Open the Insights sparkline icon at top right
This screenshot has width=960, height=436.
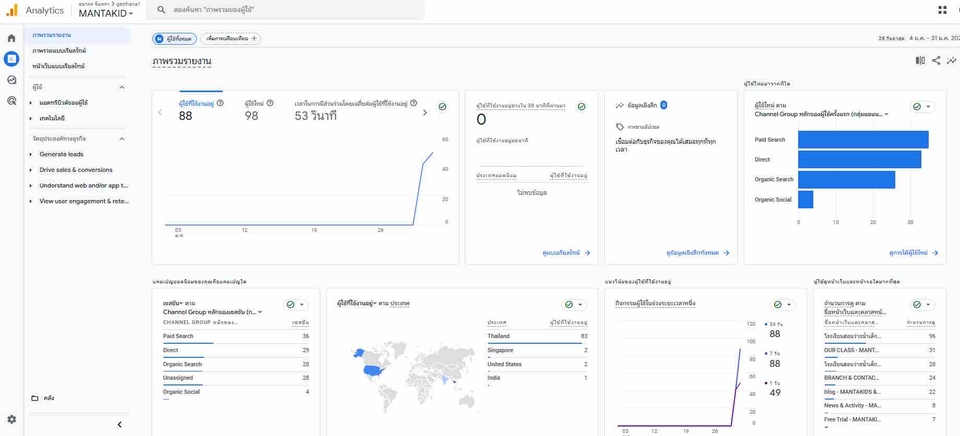pos(951,60)
